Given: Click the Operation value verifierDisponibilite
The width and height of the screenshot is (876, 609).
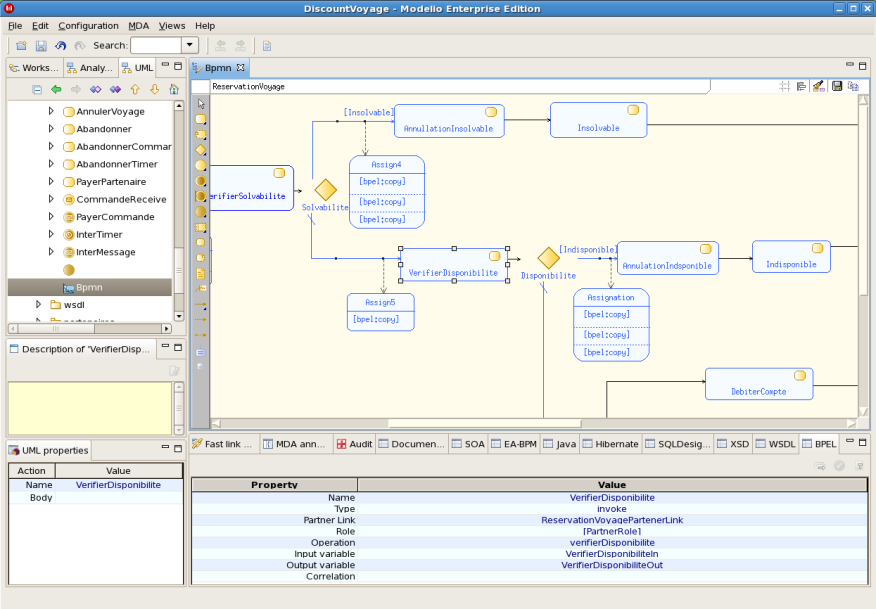Looking at the screenshot, I should pyautogui.click(x=612, y=543).
